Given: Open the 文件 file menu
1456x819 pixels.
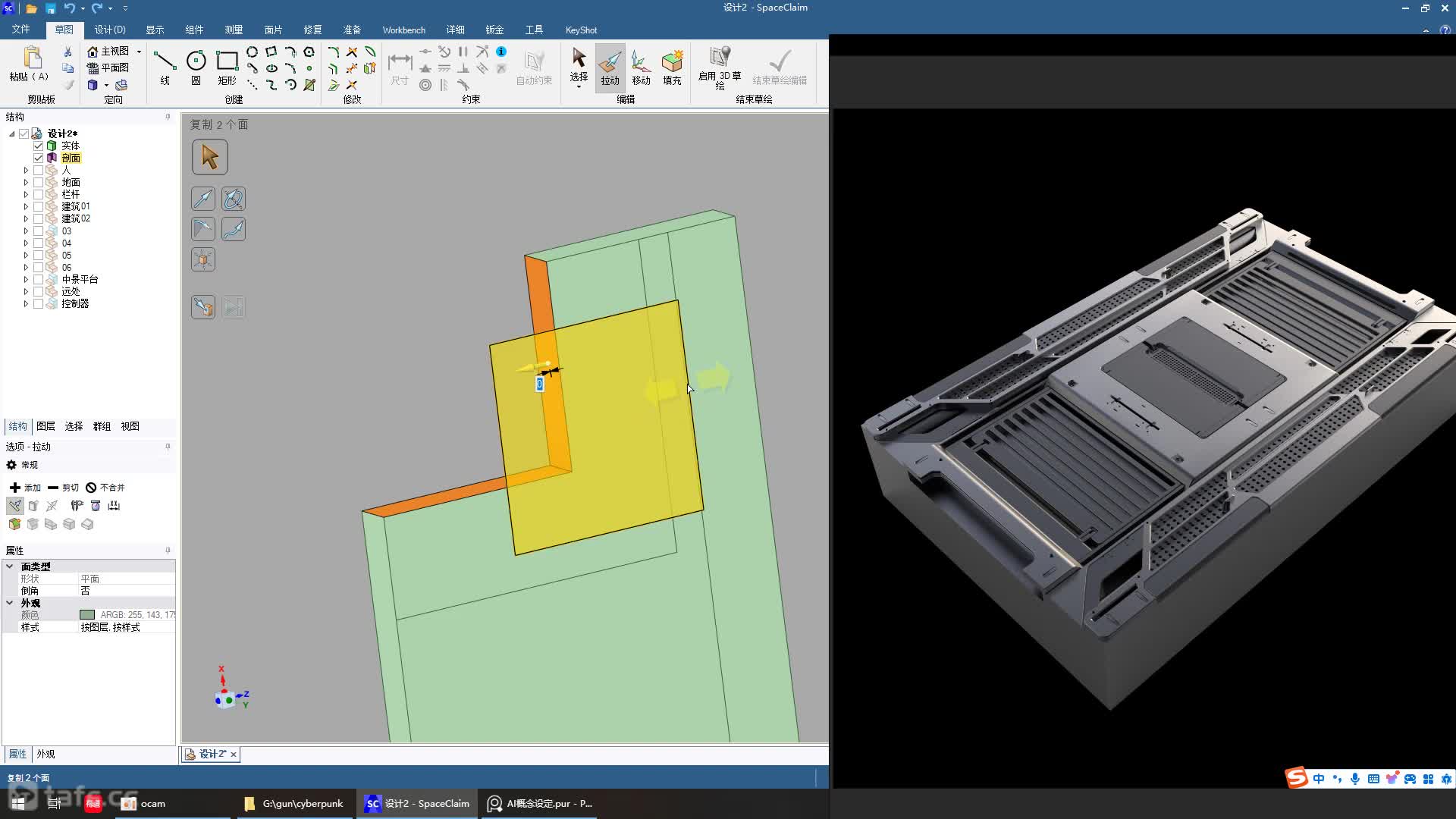Looking at the screenshot, I should point(20,30).
